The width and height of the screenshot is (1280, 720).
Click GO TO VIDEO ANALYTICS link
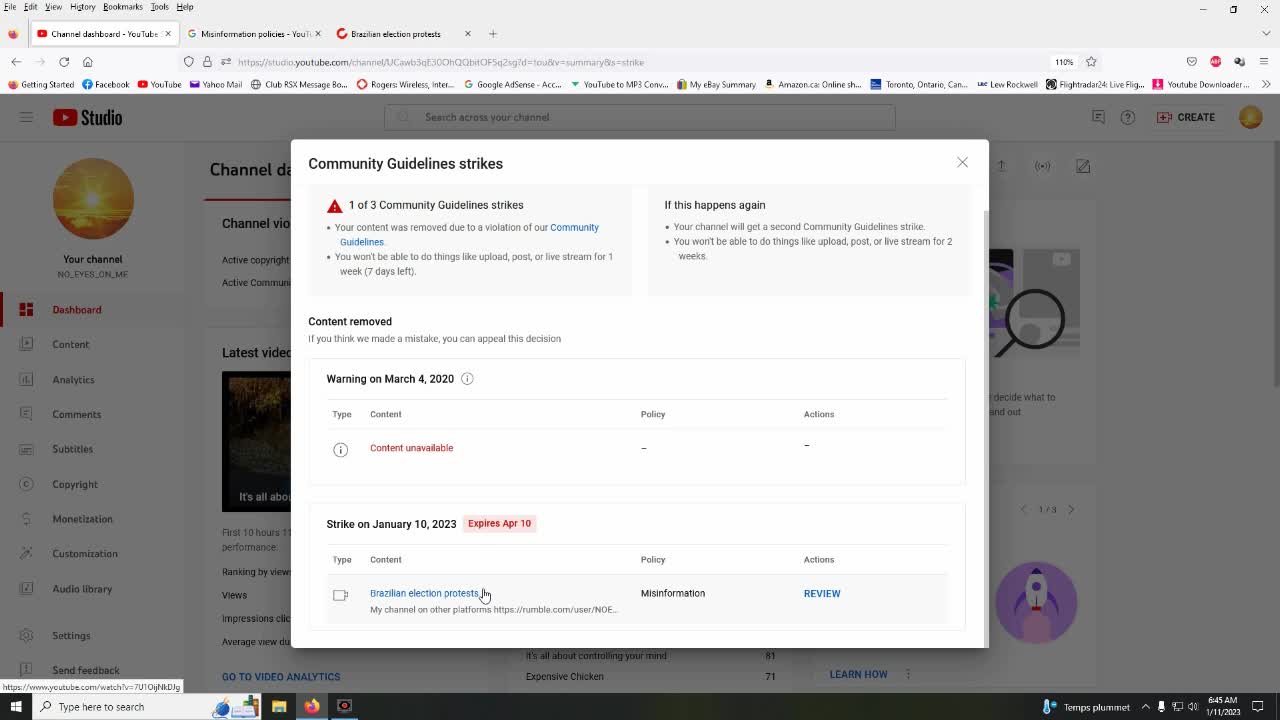point(281,677)
